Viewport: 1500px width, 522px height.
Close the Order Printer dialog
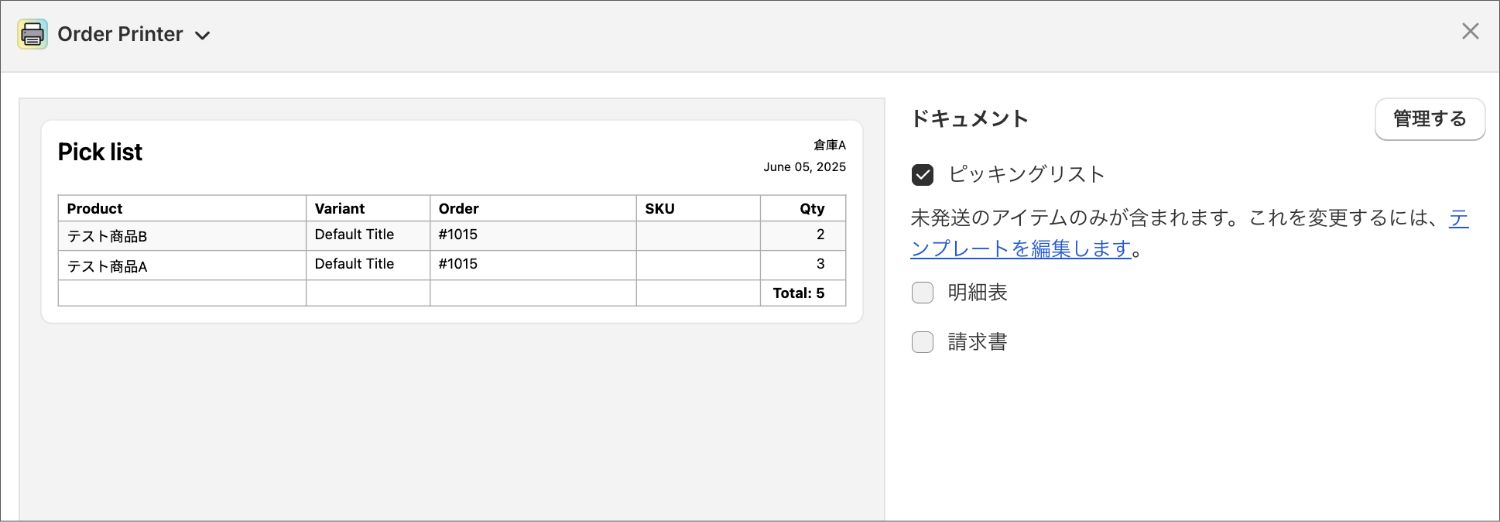1470,31
